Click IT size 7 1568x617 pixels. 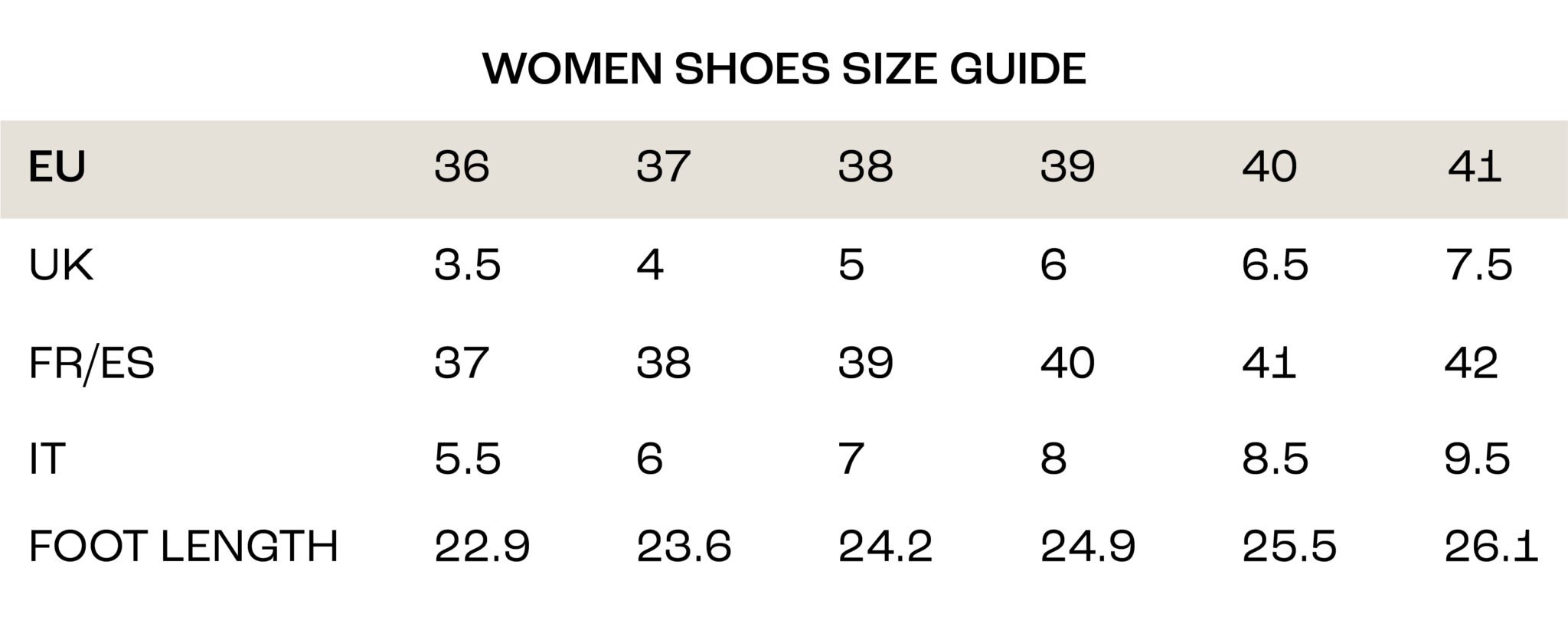point(851,459)
